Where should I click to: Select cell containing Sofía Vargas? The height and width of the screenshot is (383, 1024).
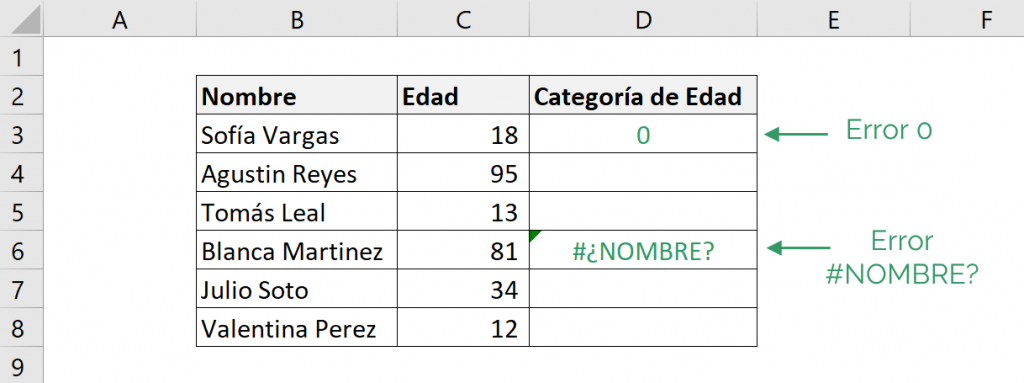click(x=296, y=134)
